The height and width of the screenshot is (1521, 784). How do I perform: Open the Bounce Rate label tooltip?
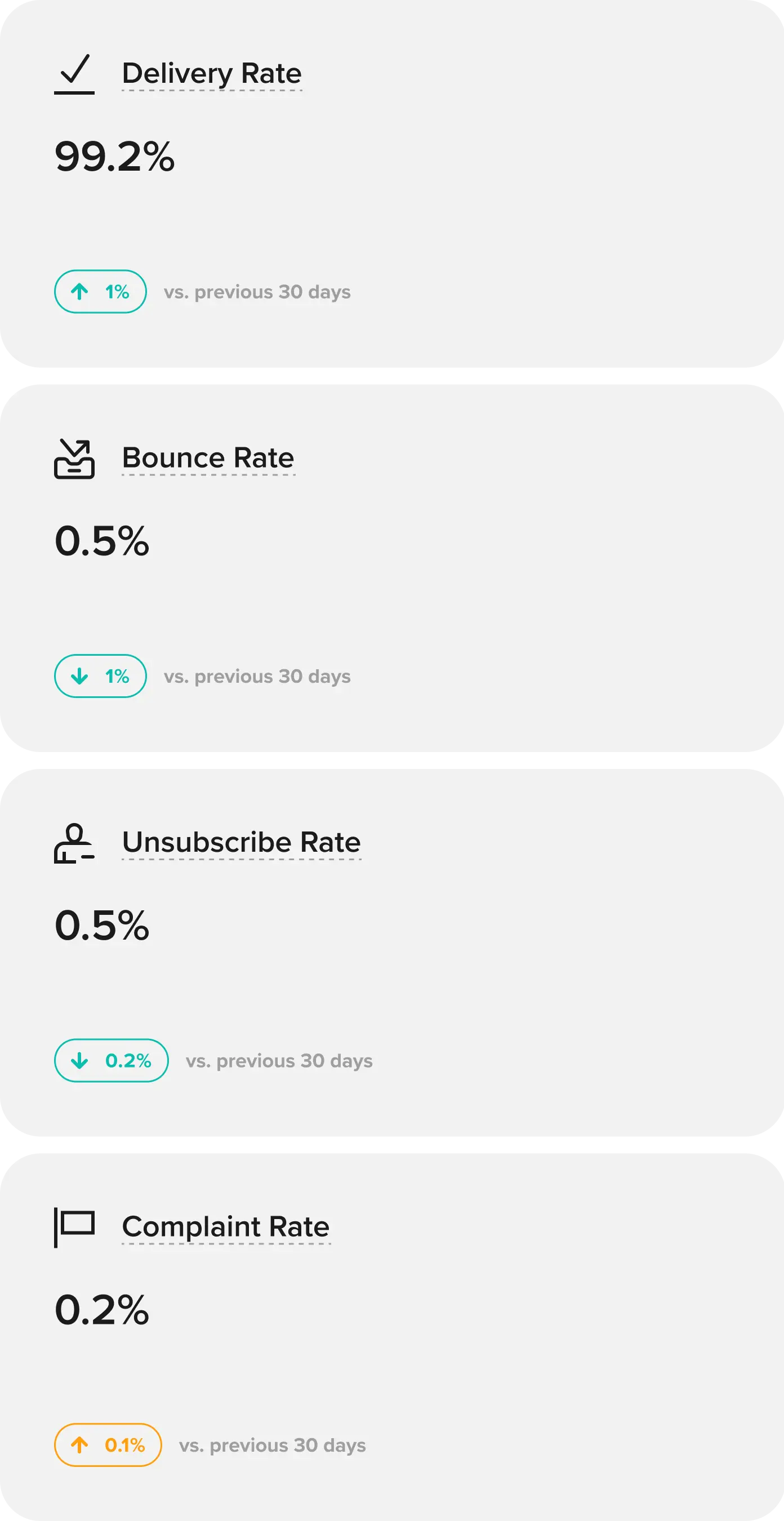(x=208, y=458)
